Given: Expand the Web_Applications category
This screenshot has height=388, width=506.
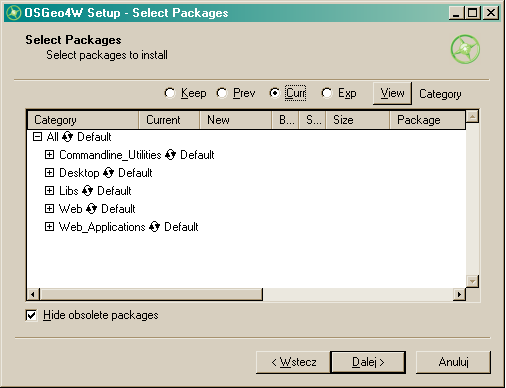Looking at the screenshot, I should pyautogui.click(x=49, y=226).
